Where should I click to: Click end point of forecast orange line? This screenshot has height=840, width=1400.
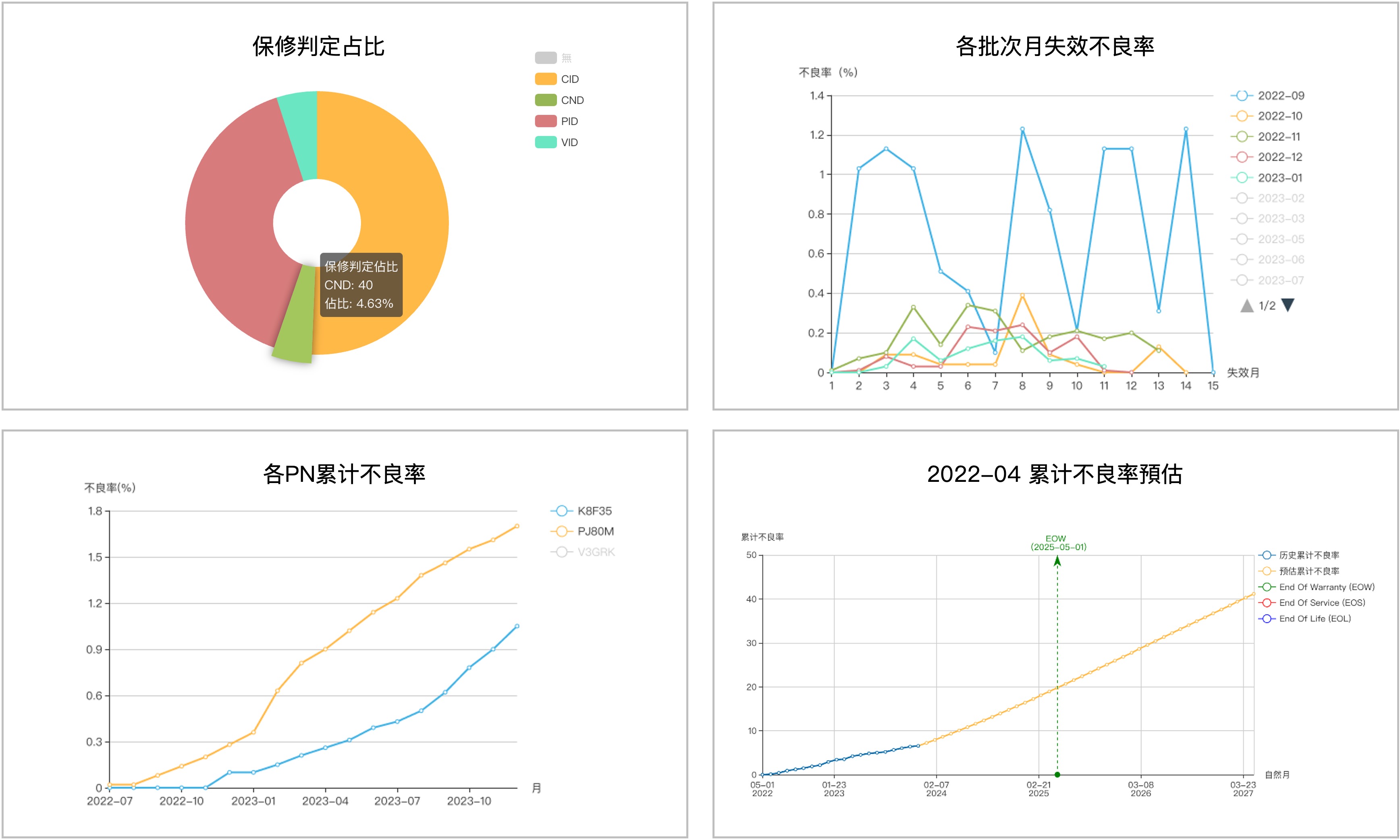click(1254, 594)
